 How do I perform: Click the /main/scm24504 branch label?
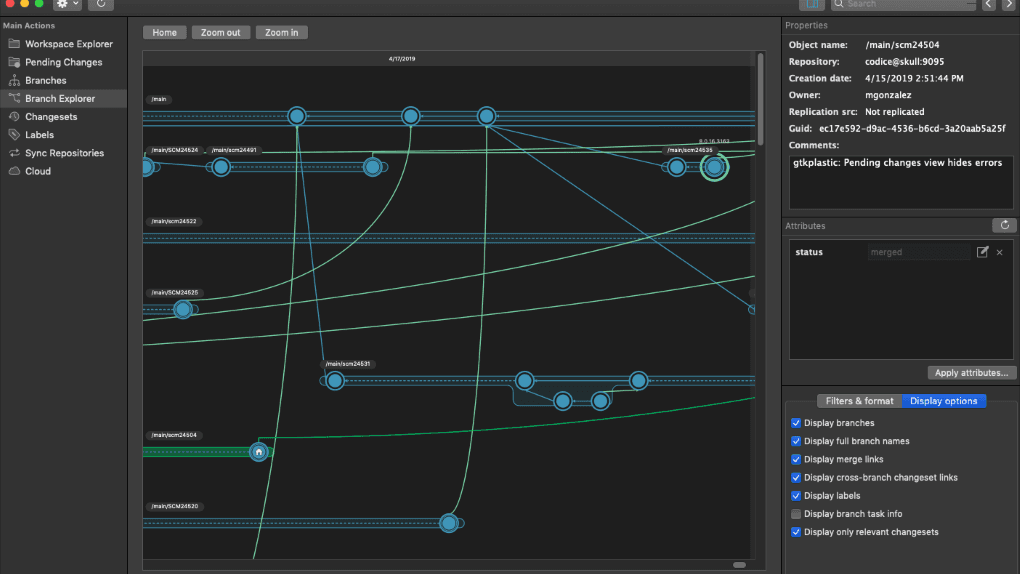coord(174,435)
